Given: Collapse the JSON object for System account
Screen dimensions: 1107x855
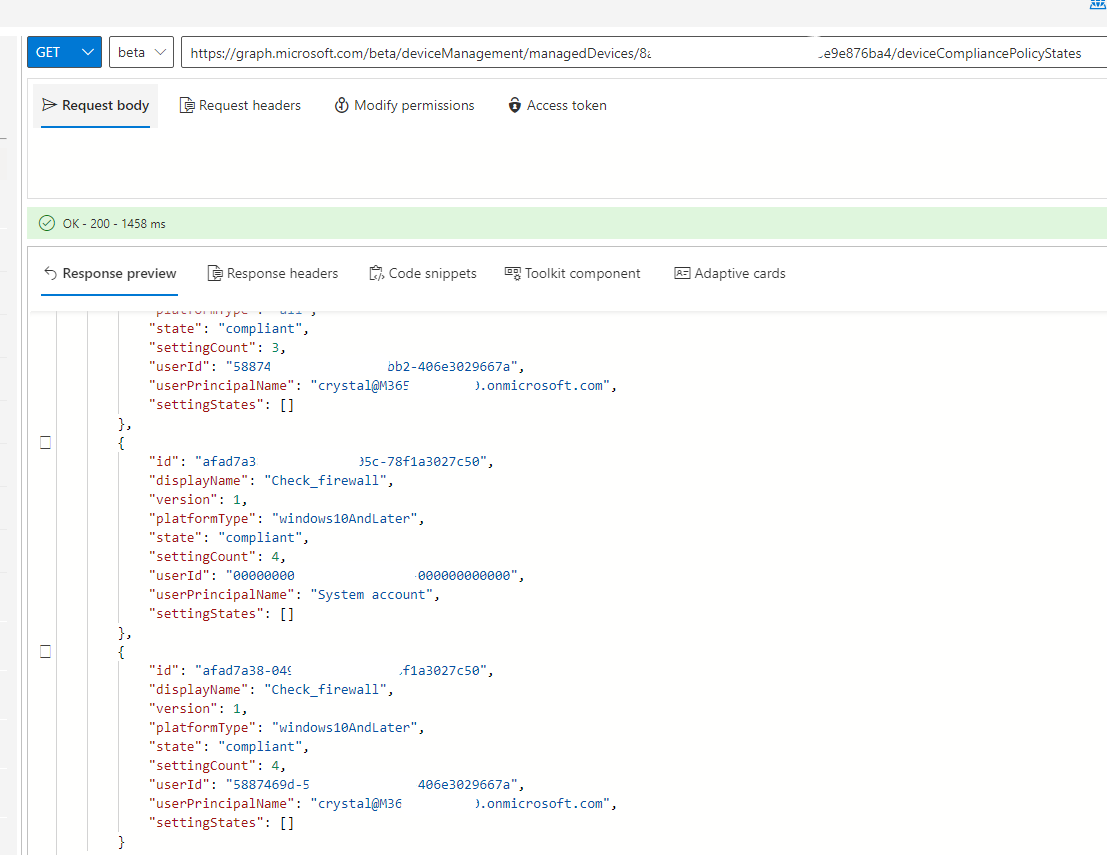Looking at the screenshot, I should [x=46, y=443].
